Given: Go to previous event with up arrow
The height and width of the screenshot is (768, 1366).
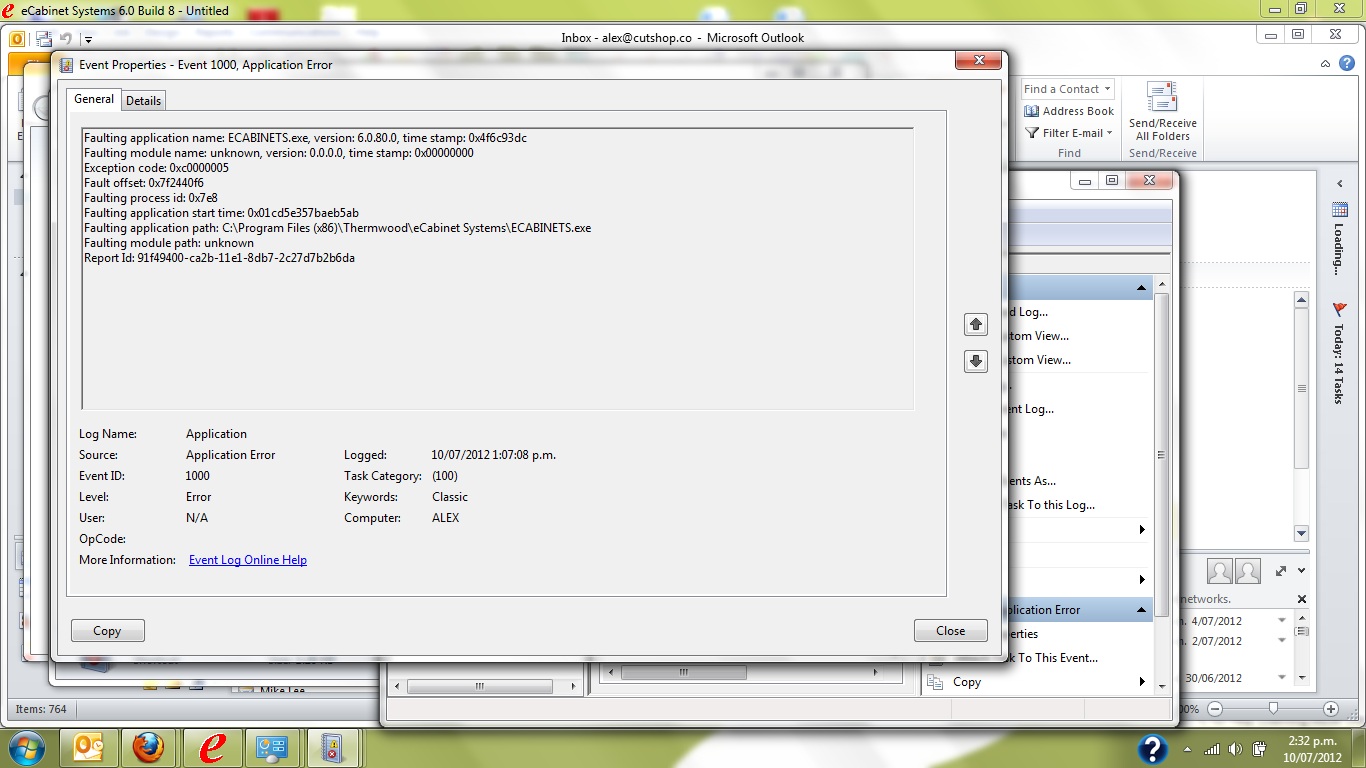Looking at the screenshot, I should pos(975,325).
